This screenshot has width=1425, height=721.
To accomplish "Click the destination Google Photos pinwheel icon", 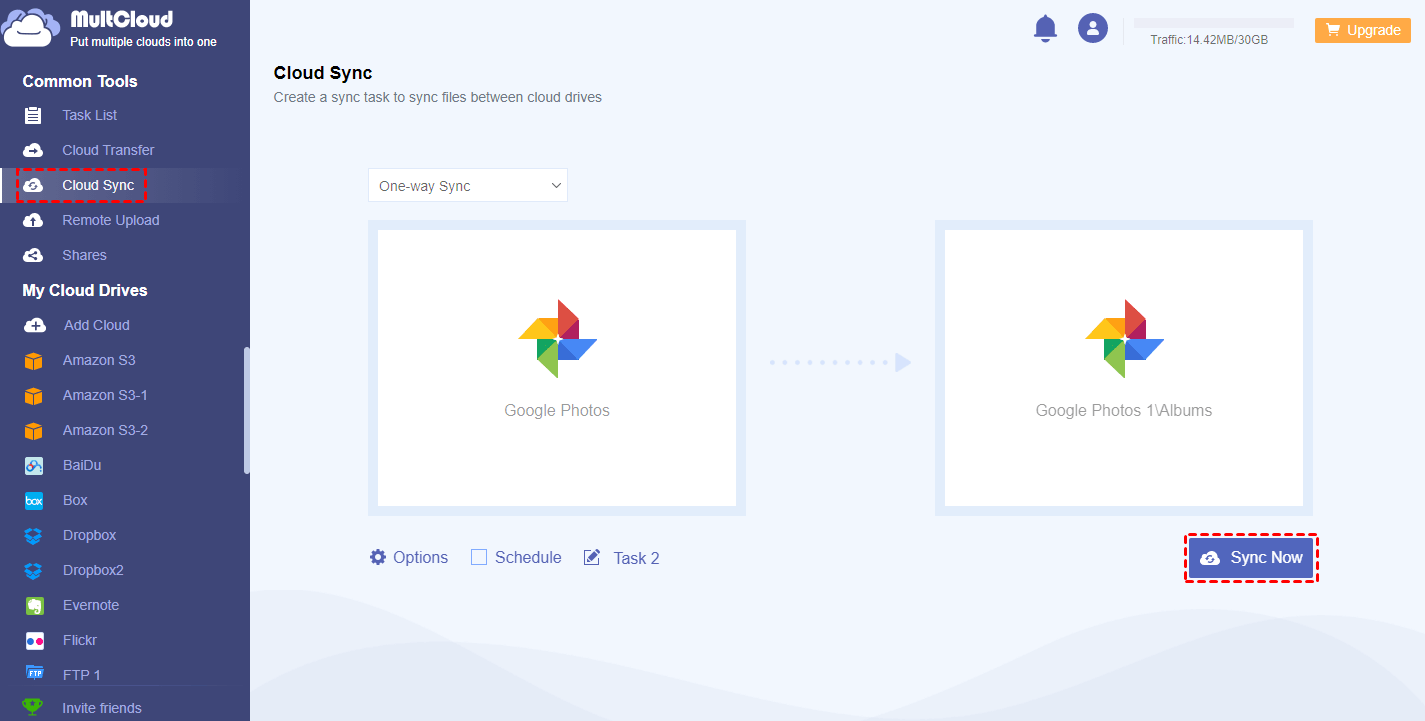I will click(x=1124, y=339).
